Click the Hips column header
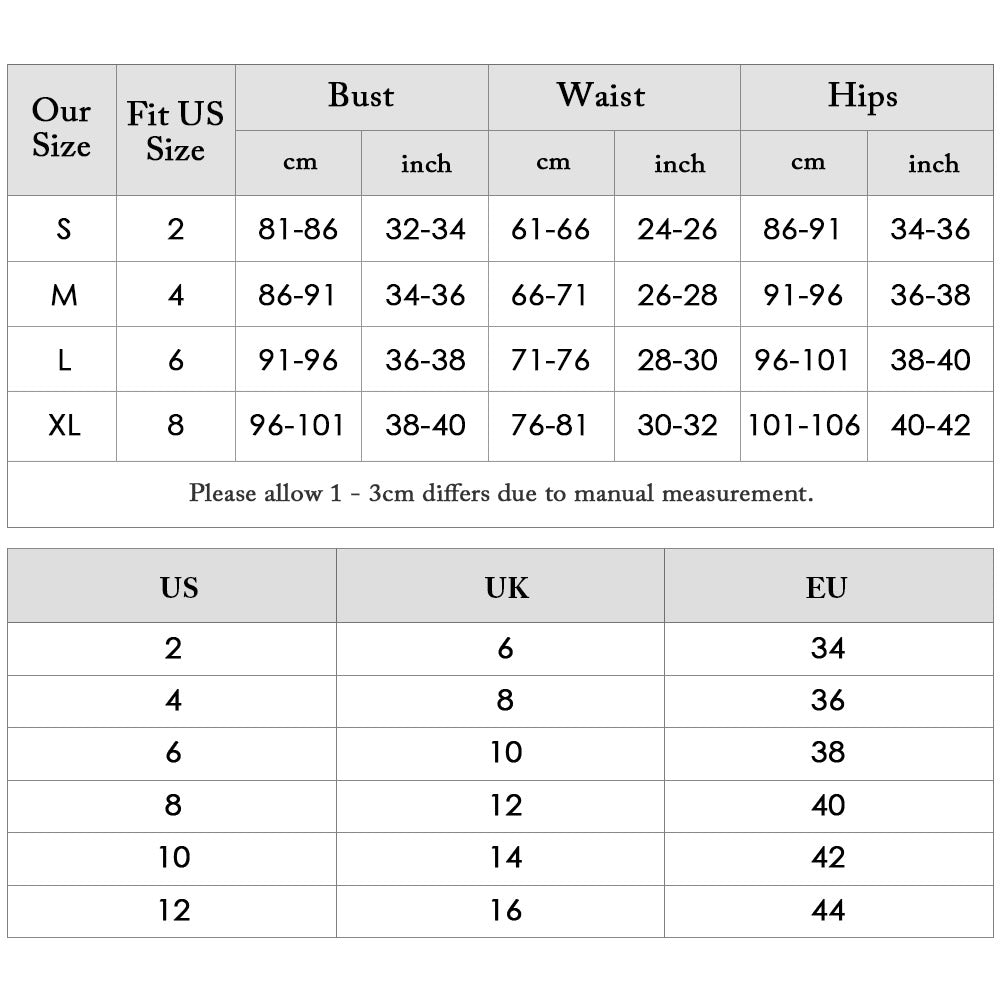1000x1000 pixels. coord(862,97)
